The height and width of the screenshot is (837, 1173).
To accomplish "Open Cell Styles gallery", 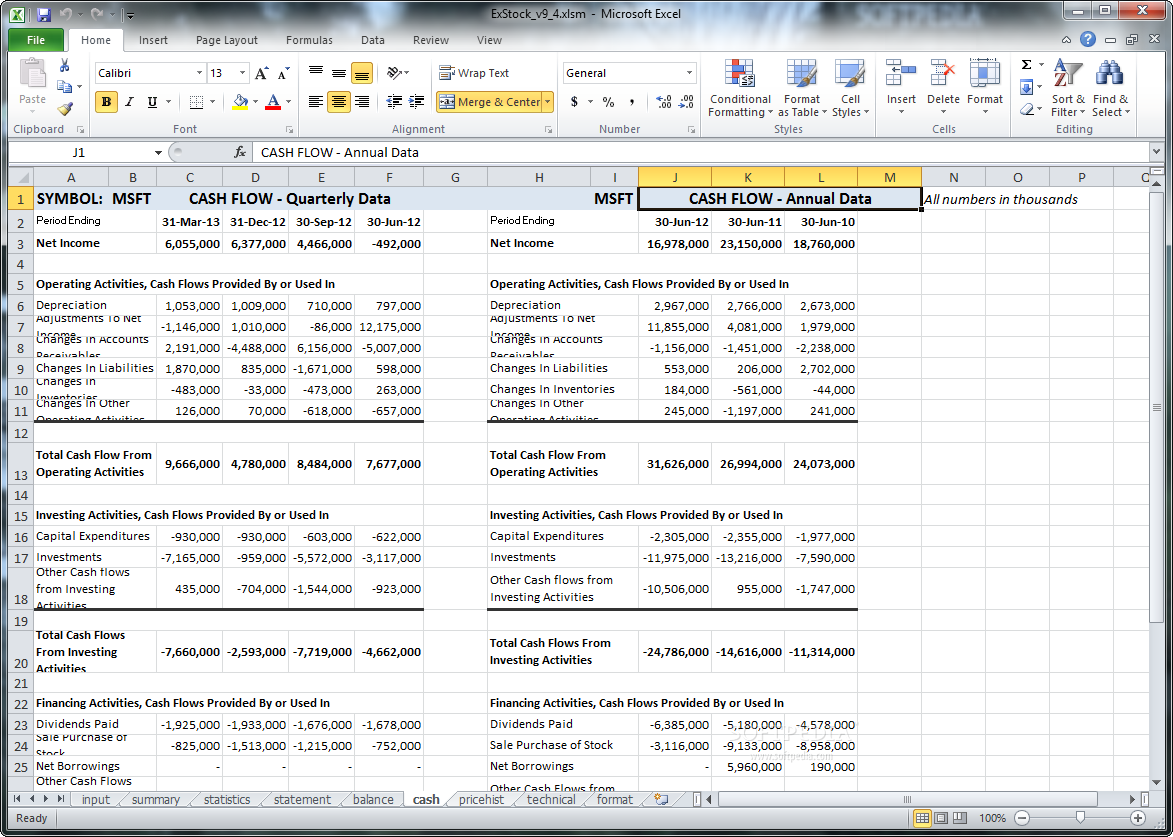I will (850, 88).
